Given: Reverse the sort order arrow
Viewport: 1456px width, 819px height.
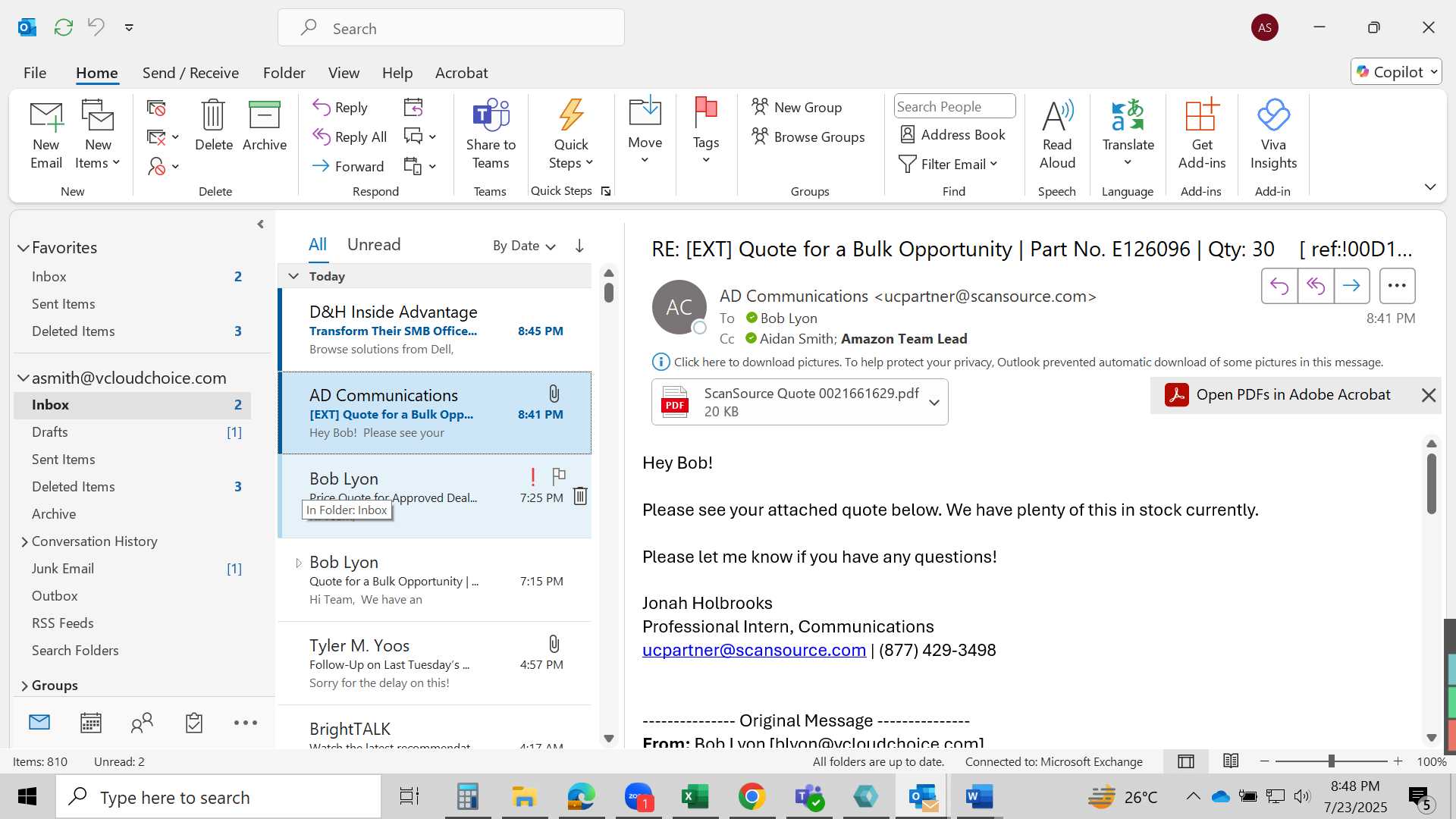Looking at the screenshot, I should (579, 246).
